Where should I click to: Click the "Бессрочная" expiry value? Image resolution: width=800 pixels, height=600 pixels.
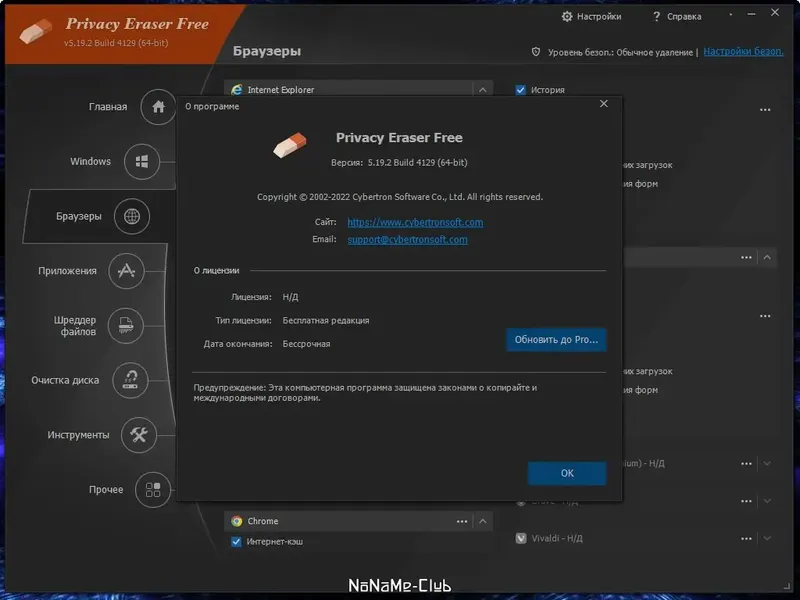[306, 344]
